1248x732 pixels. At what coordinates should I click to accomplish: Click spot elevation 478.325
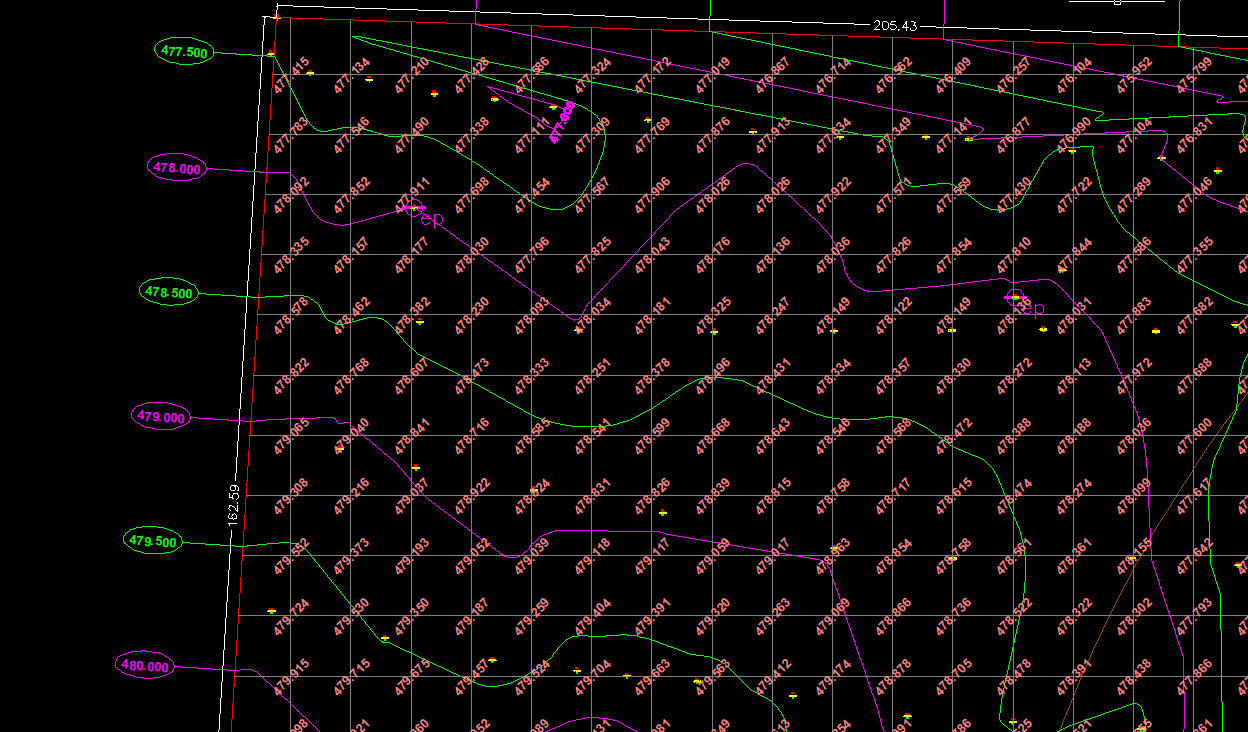click(713, 316)
